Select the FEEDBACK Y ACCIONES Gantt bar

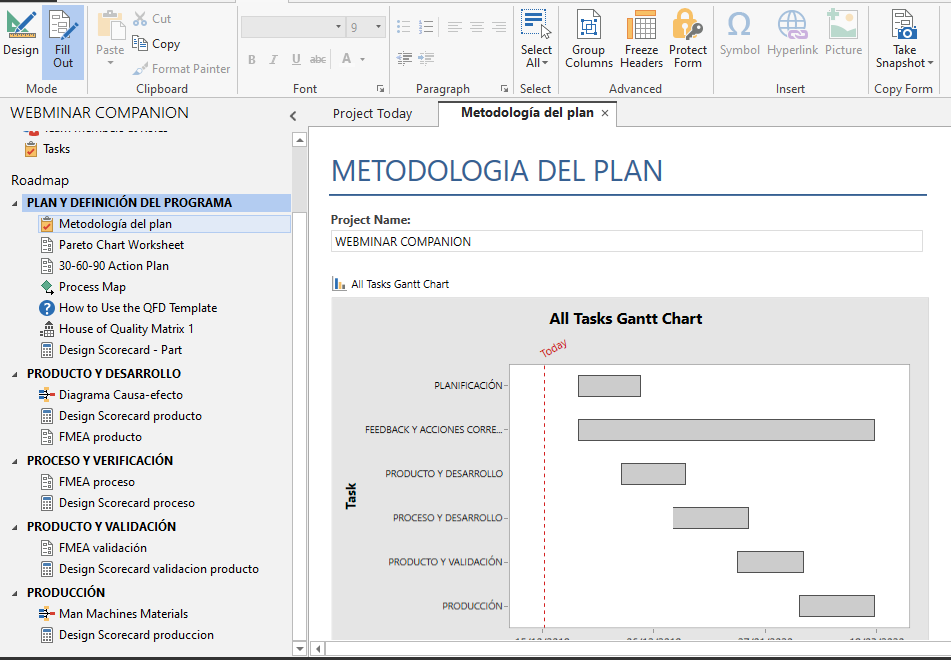726,430
